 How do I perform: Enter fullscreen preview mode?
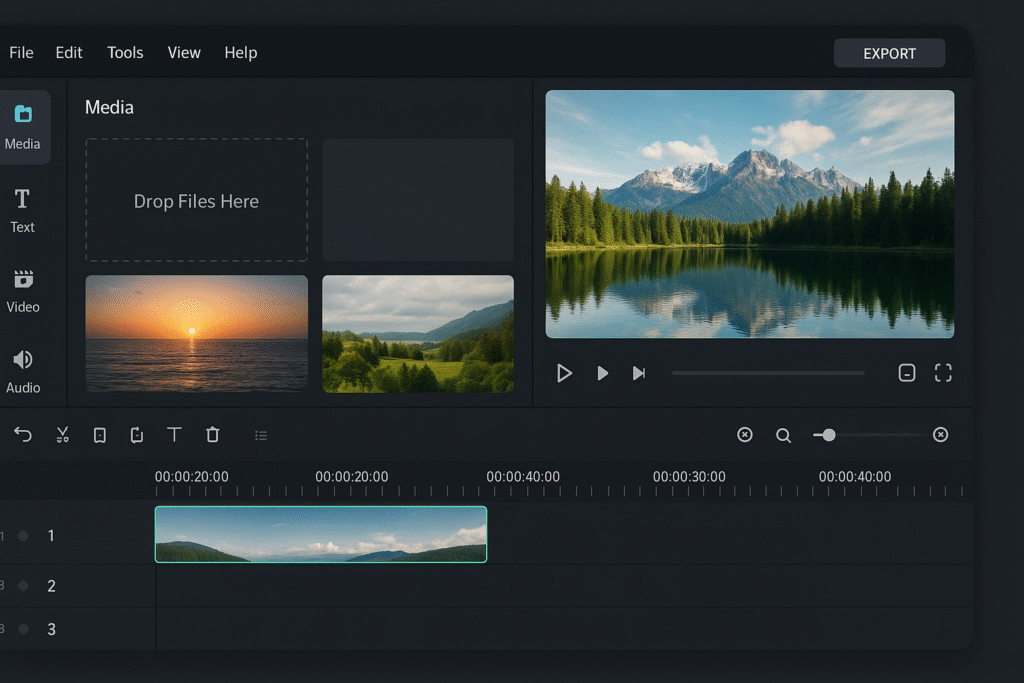(943, 373)
